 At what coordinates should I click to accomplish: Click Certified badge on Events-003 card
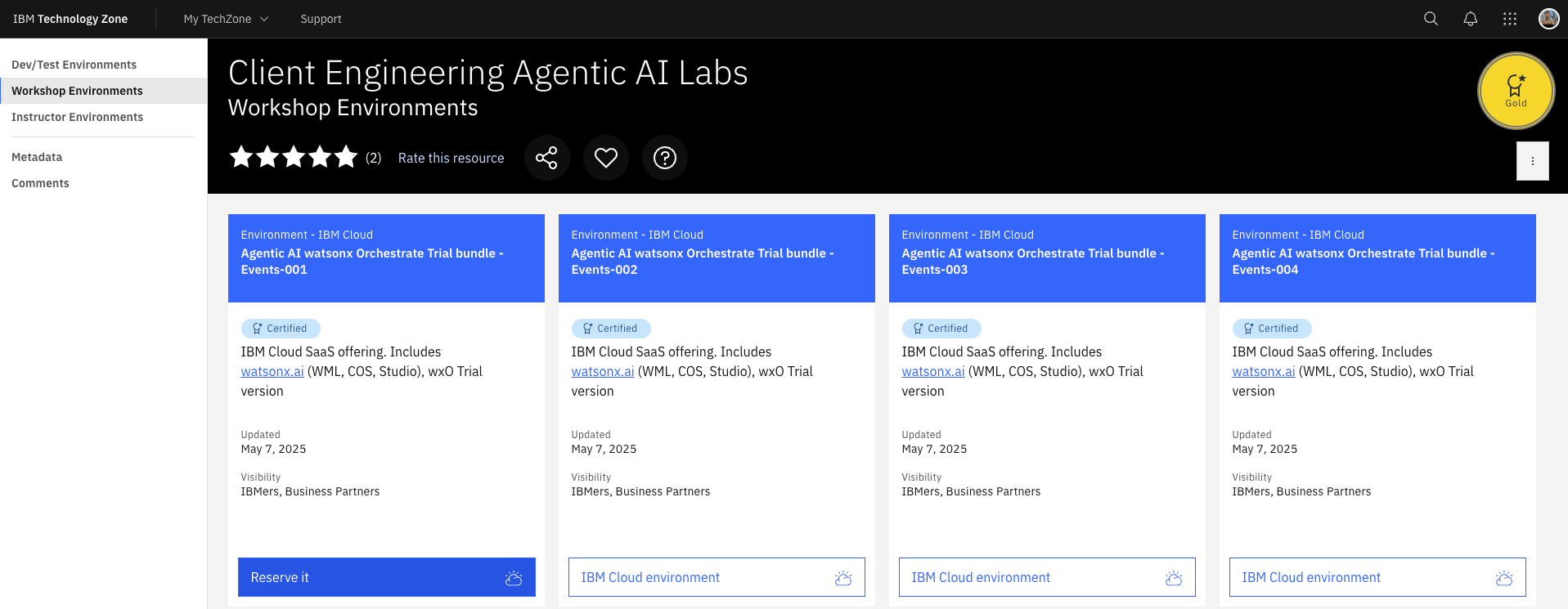point(941,329)
